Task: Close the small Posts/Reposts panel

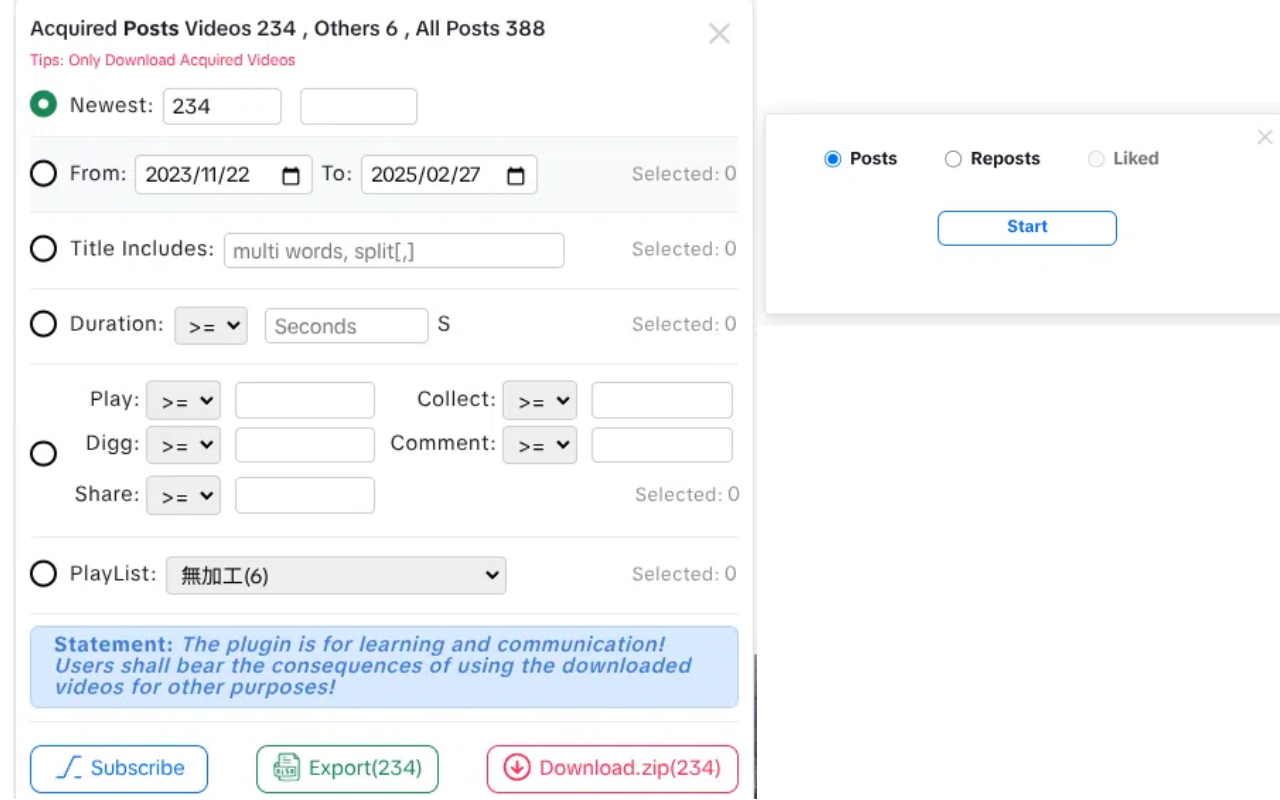Action: (1264, 137)
